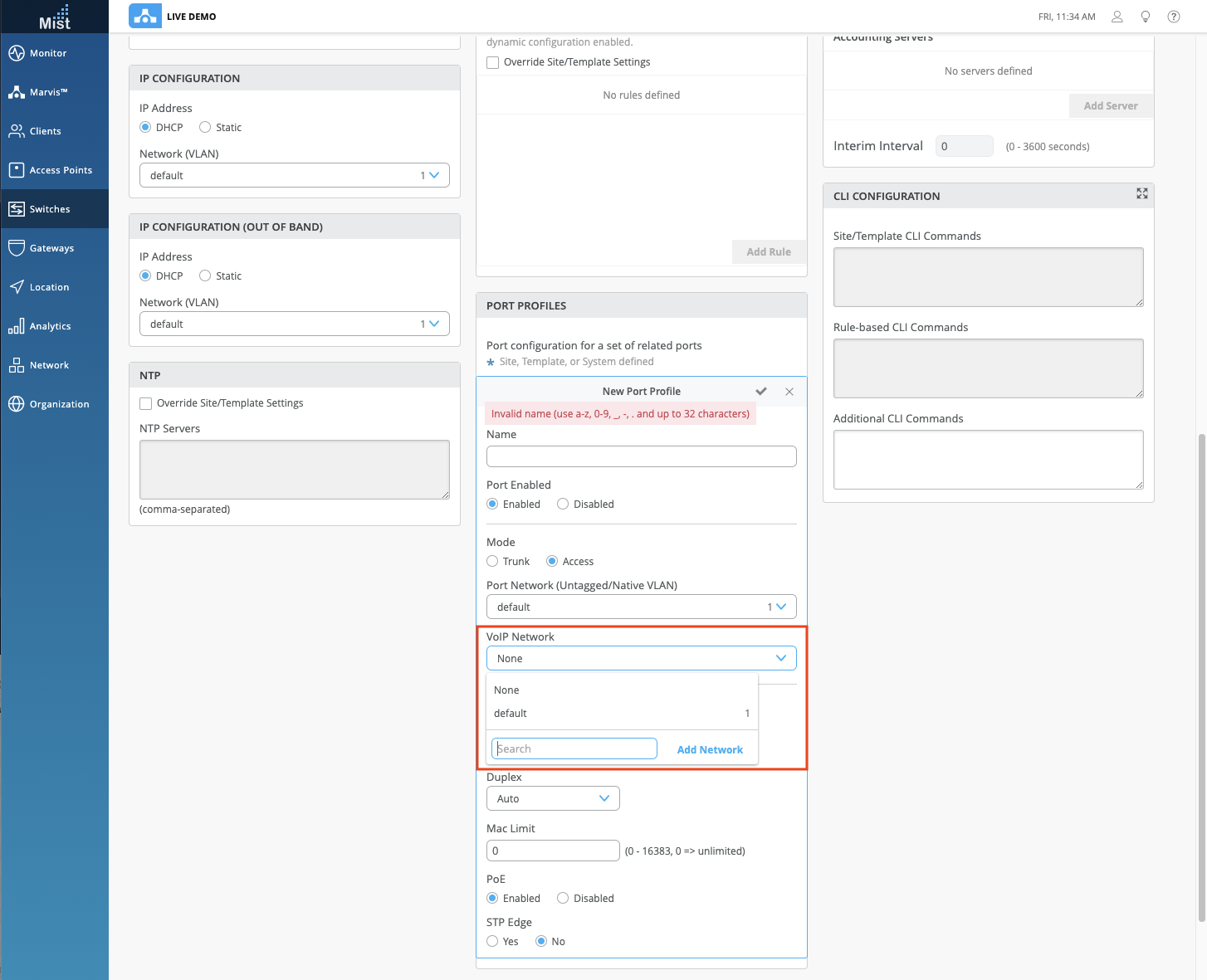Click the port profile Name field

641,456
